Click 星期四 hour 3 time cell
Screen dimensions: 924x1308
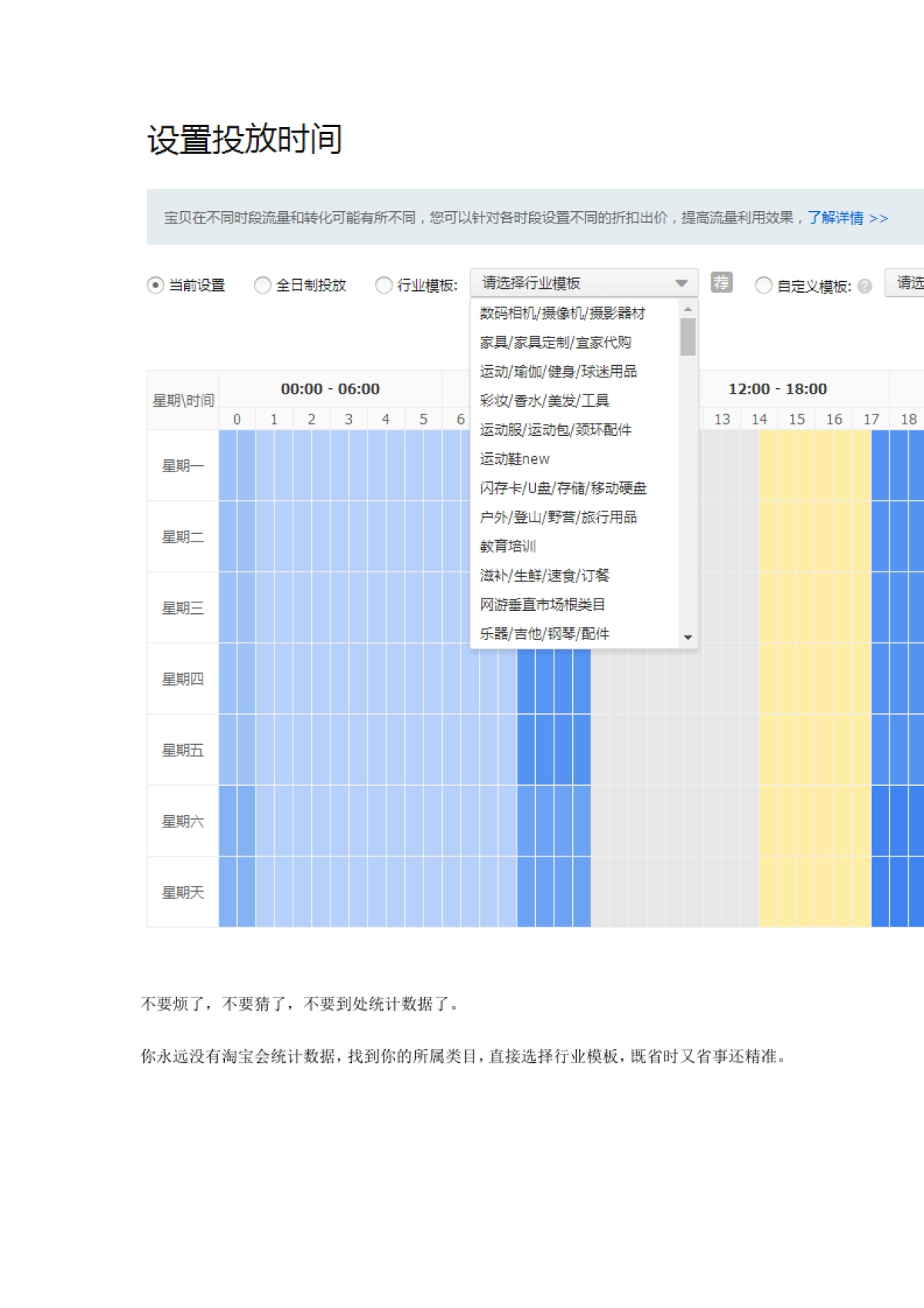tap(349, 679)
